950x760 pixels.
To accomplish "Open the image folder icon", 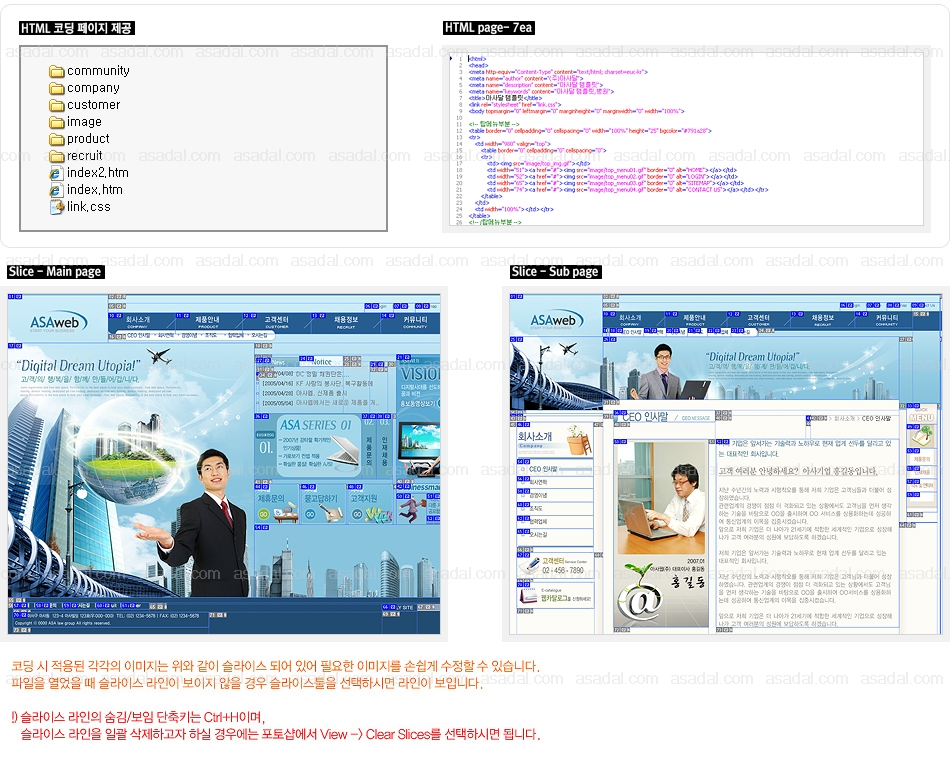I will (57, 122).
